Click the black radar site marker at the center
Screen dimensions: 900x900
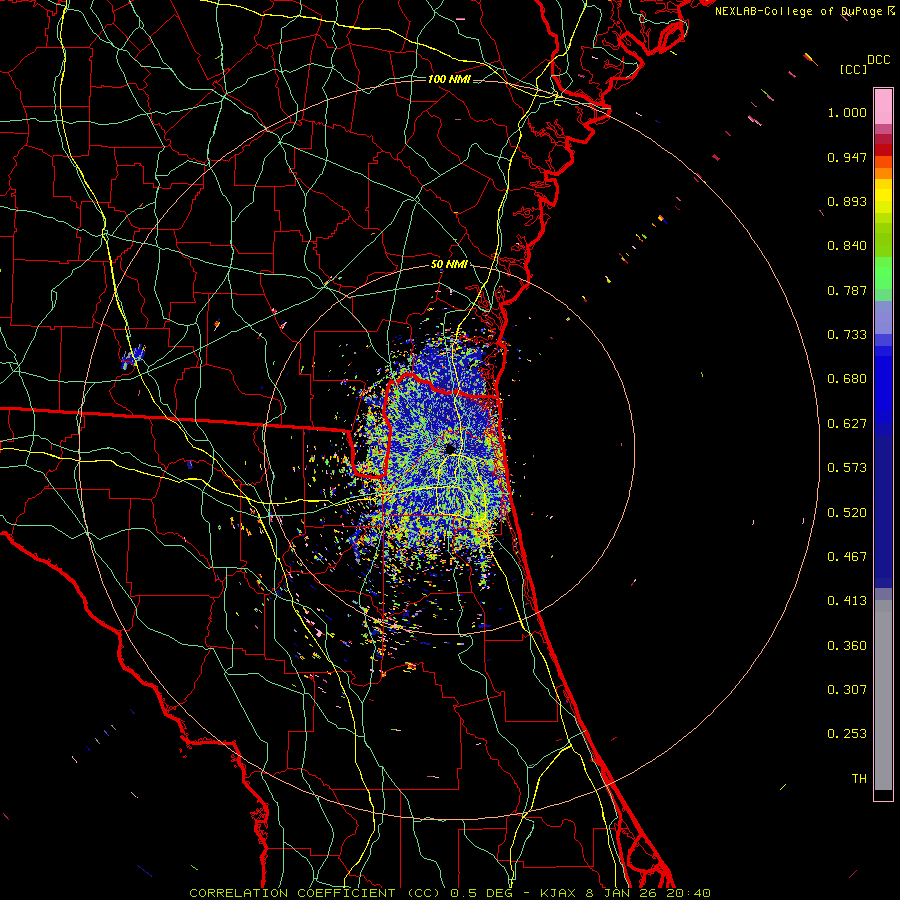coord(450,448)
